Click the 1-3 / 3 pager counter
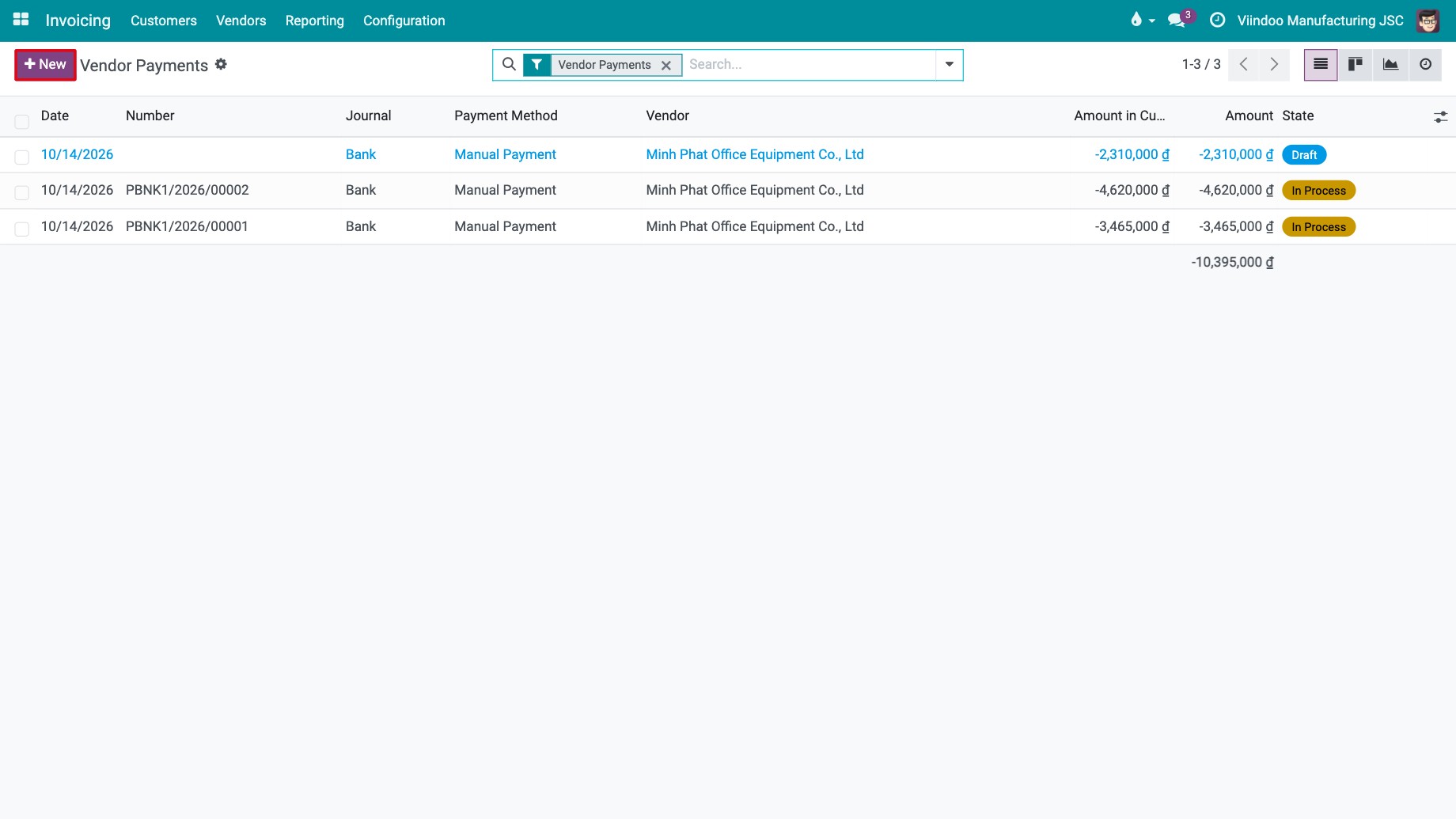Screen dimensions: 1456x819 pyautogui.click(x=1201, y=64)
